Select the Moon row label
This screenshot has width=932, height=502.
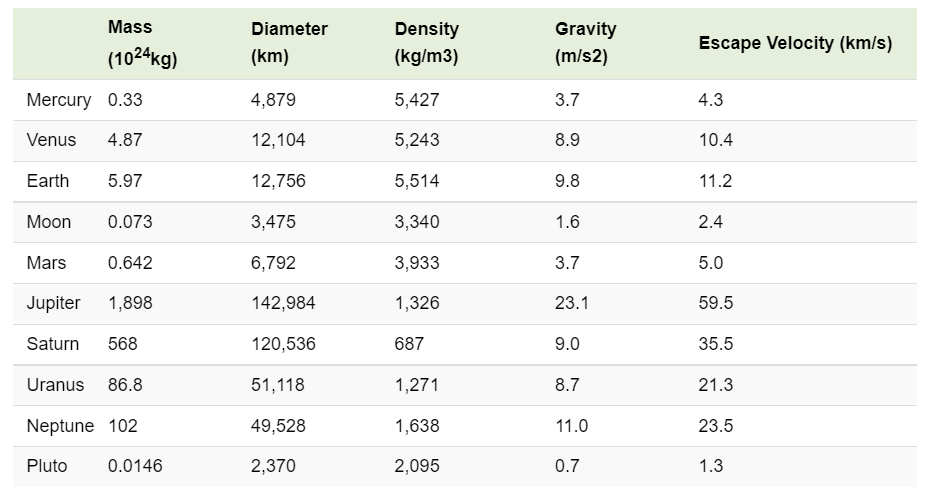(48, 222)
